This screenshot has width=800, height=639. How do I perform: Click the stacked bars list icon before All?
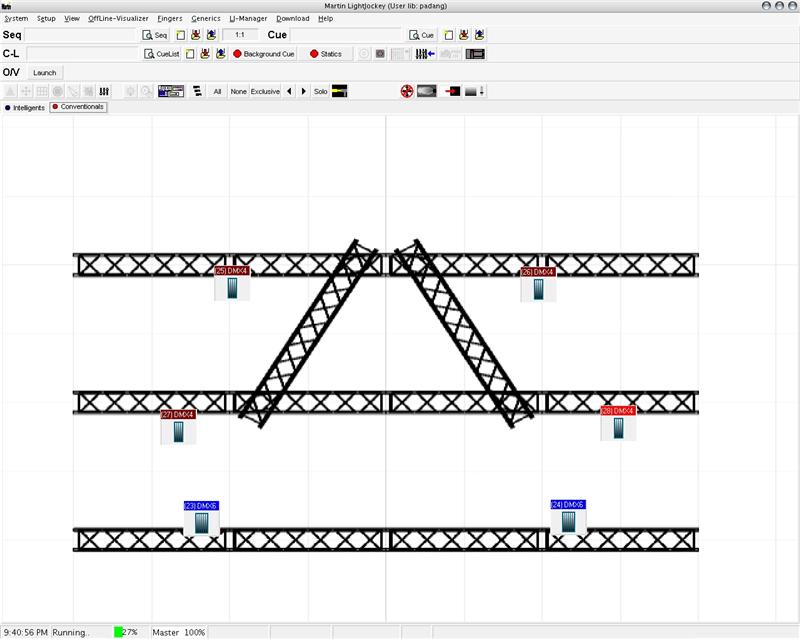coord(197,91)
